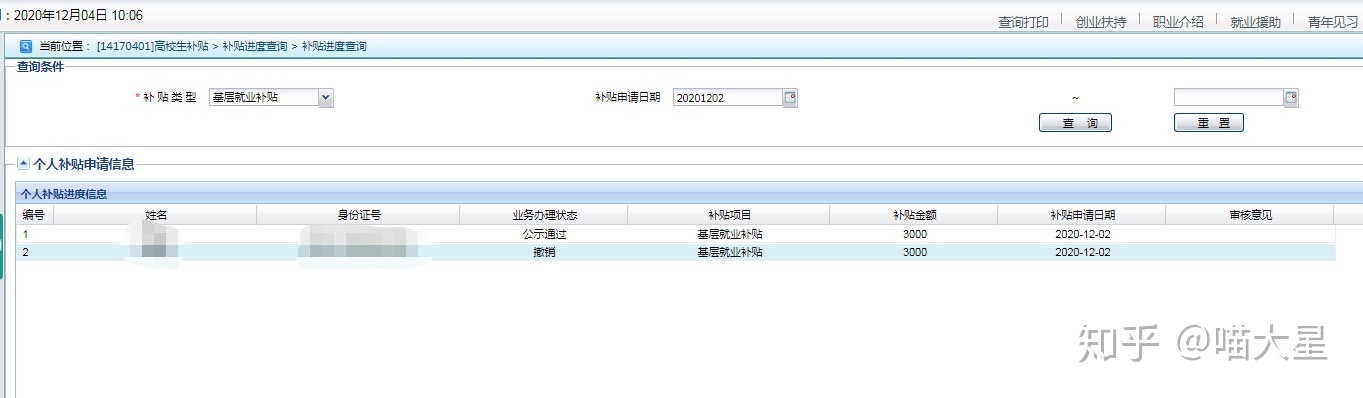Sort by the 身份证号 column header
The width and height of the screenshot is (1363, 398).
tap(359, 215)
